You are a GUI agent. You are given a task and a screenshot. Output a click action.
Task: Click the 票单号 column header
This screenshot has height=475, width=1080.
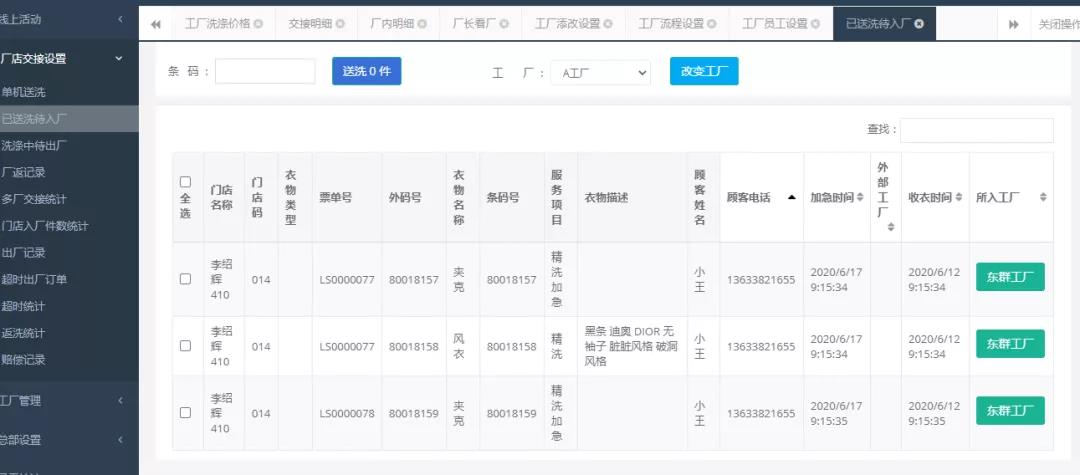pyautogui.click(x=347, y=198)
